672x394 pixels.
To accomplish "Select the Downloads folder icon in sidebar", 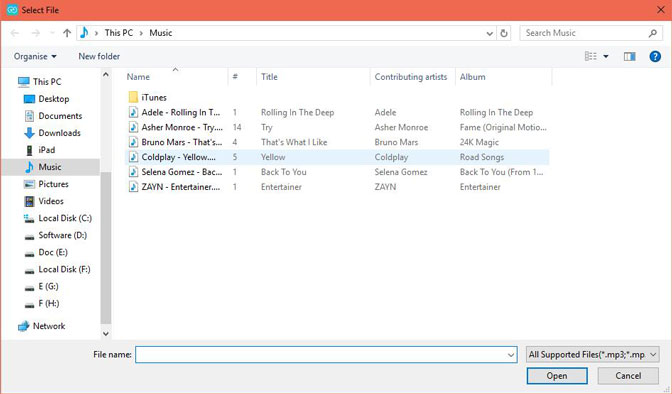I will (x=29, y=133).
